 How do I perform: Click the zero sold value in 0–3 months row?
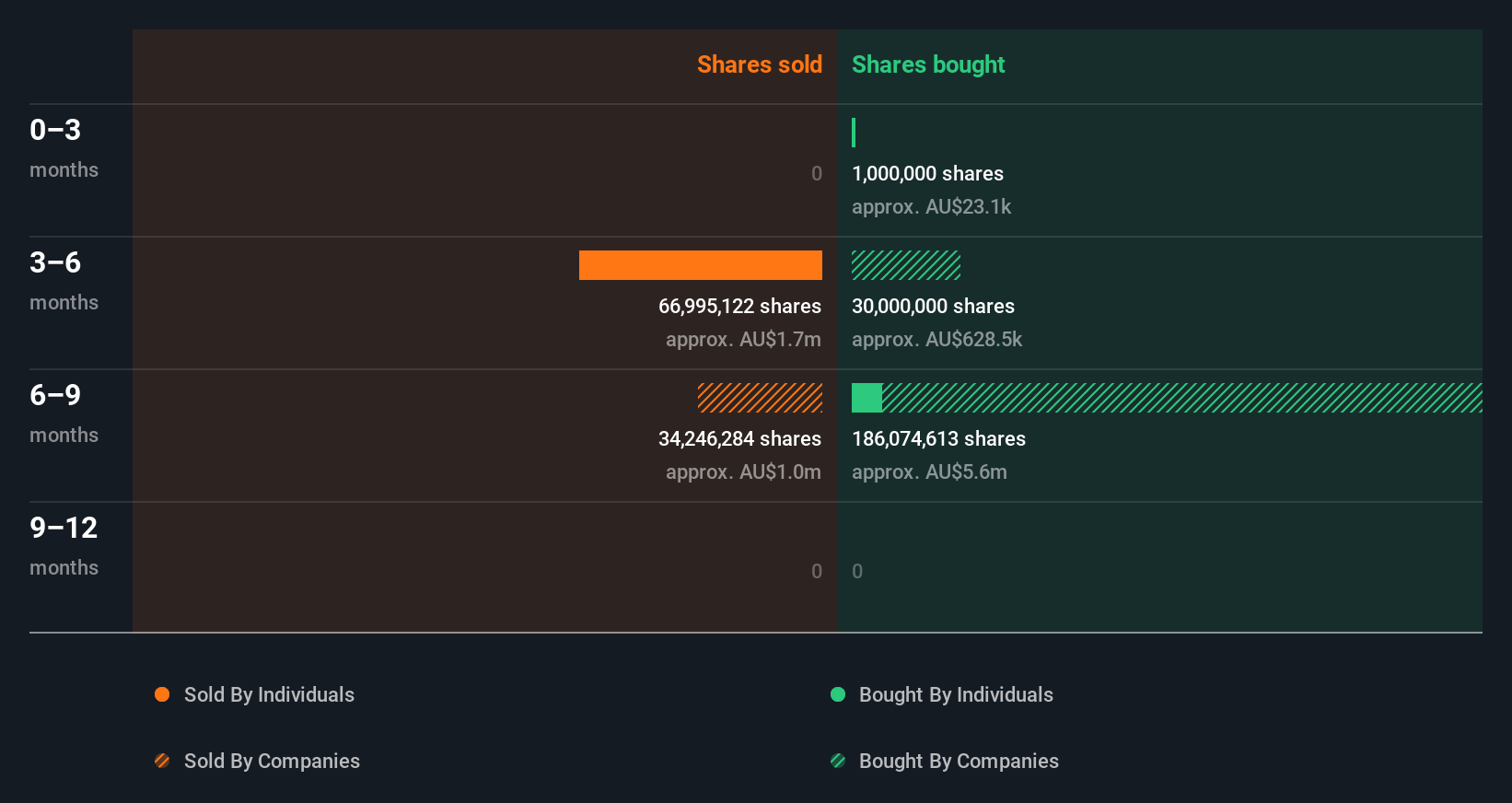(x=817, y=173)
